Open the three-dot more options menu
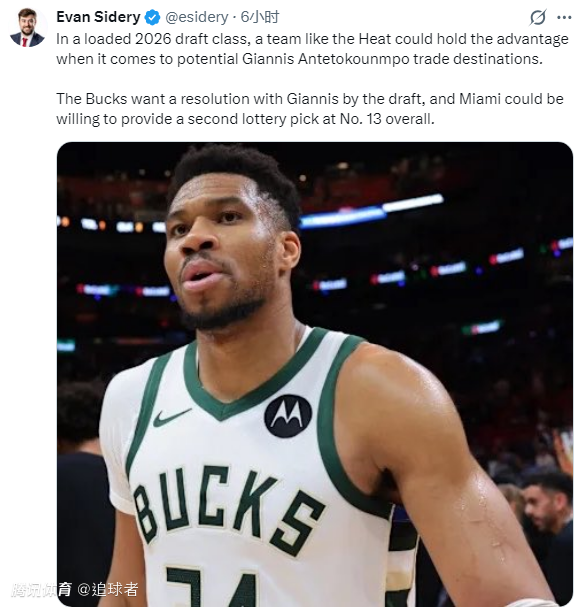Screen dimensions: 582x607 (x=564, y=17)
